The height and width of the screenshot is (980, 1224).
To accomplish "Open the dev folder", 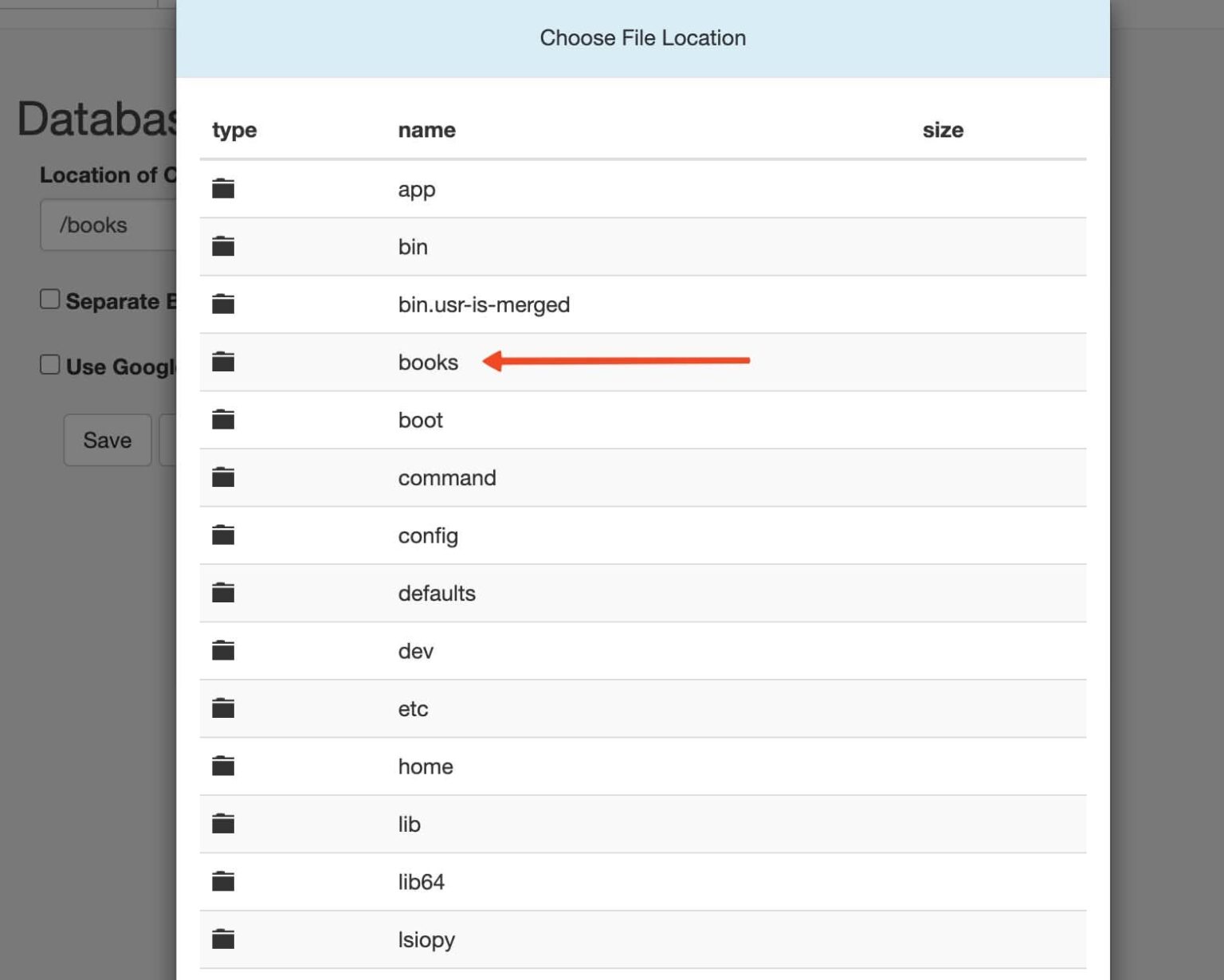I will coord(415,650).
